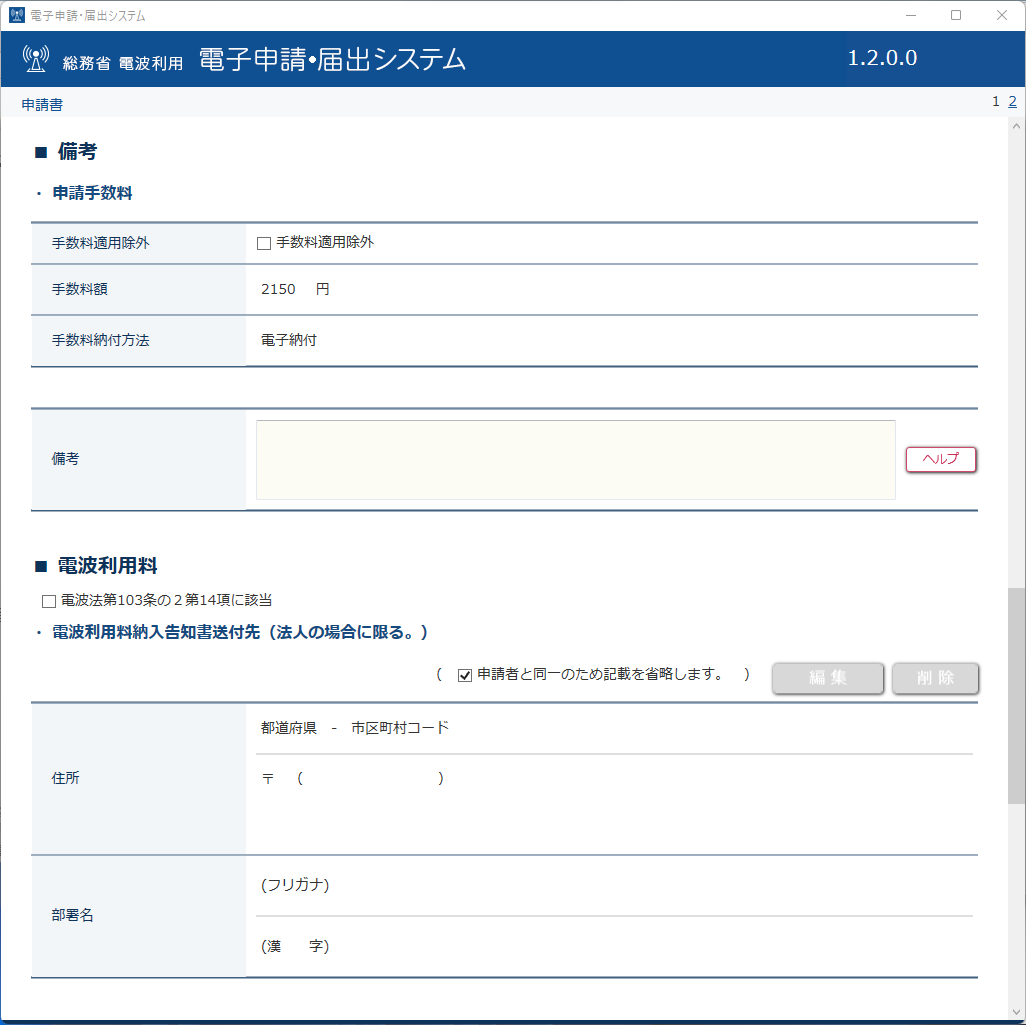Click the 電子納付 payment method value
This screenshot has width=1026, height=1025.
[x=289, y=340]
